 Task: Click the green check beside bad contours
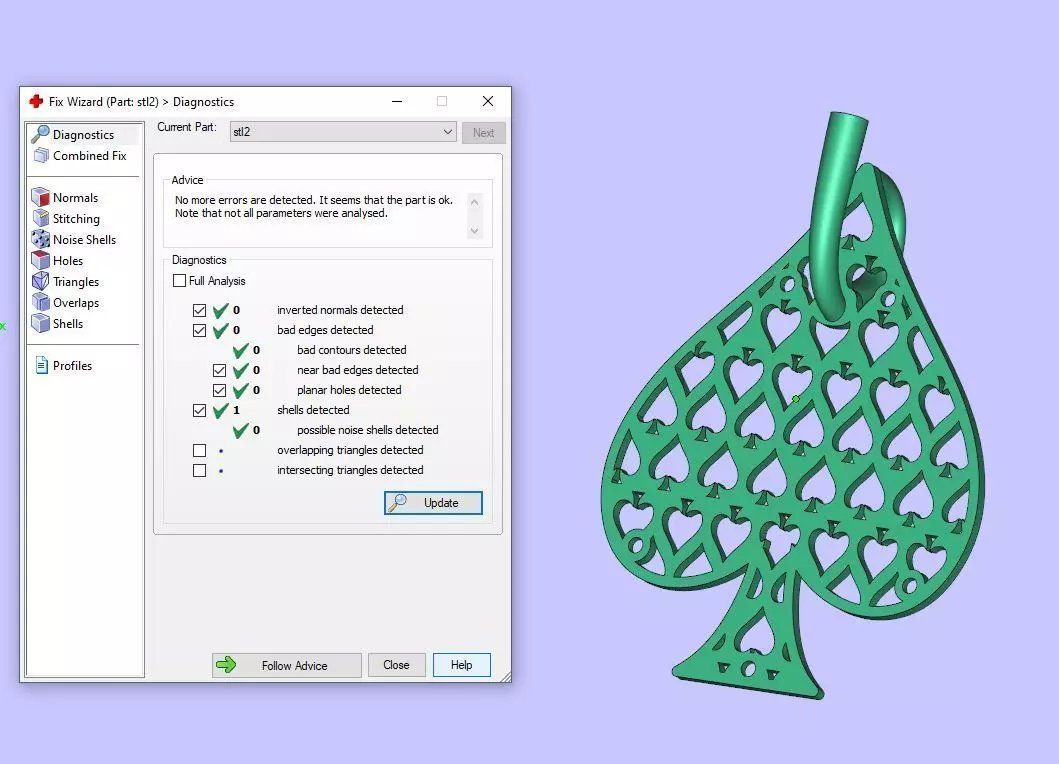(240, 350)
